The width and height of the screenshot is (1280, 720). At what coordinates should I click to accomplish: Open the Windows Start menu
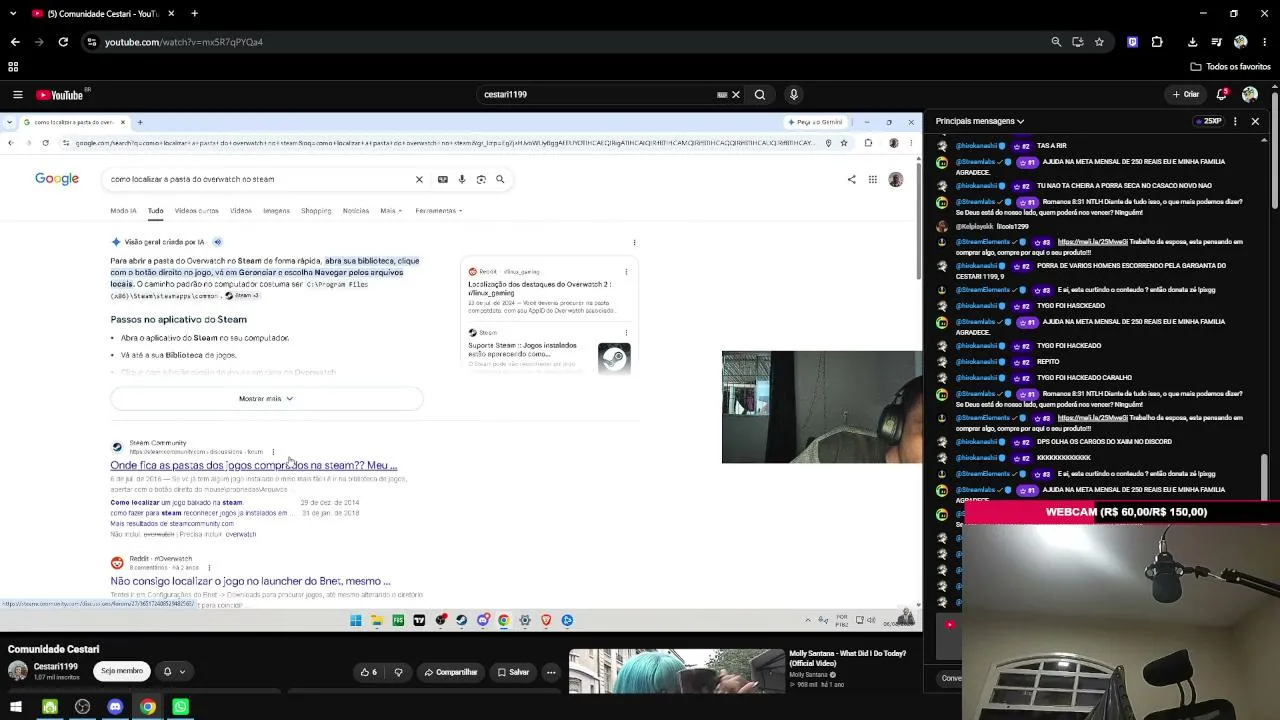click(16, 707)
